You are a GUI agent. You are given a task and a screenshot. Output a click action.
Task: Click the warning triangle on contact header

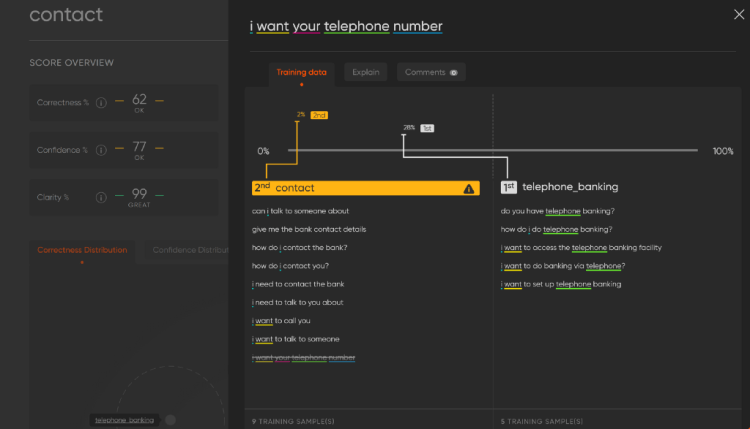tap(469, 188)
